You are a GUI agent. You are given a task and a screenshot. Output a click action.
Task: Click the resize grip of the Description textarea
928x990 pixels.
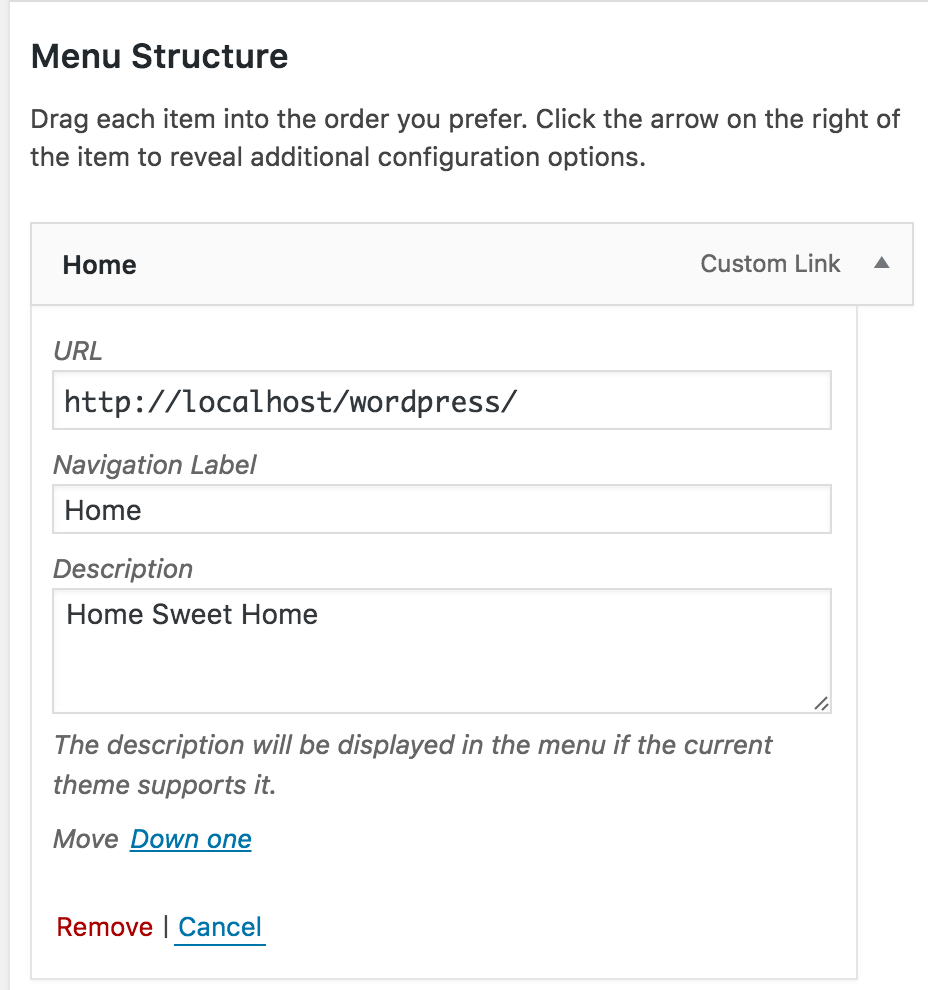(x=821, y=703)
